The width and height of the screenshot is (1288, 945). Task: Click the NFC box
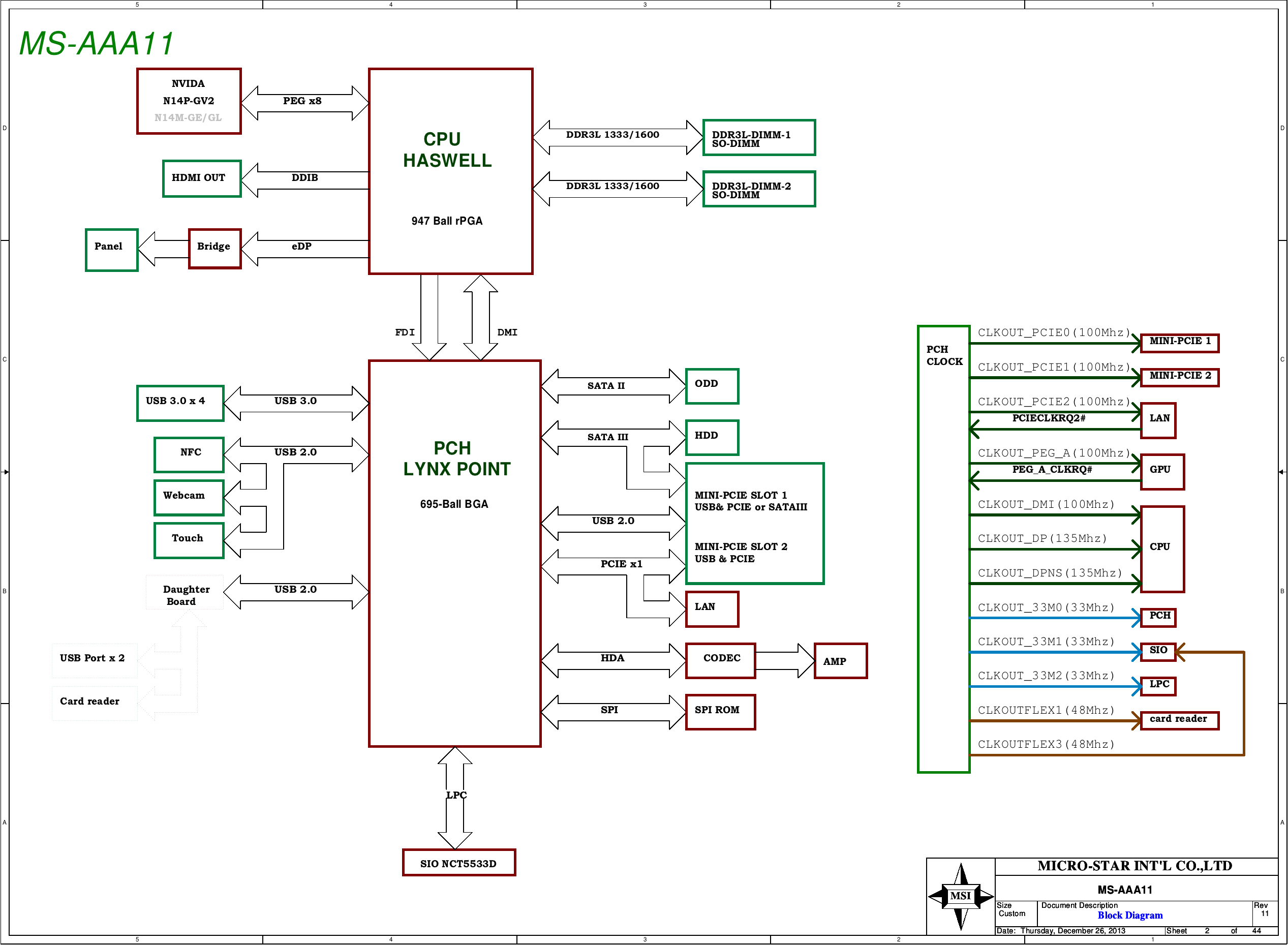[x=189, y=455]
